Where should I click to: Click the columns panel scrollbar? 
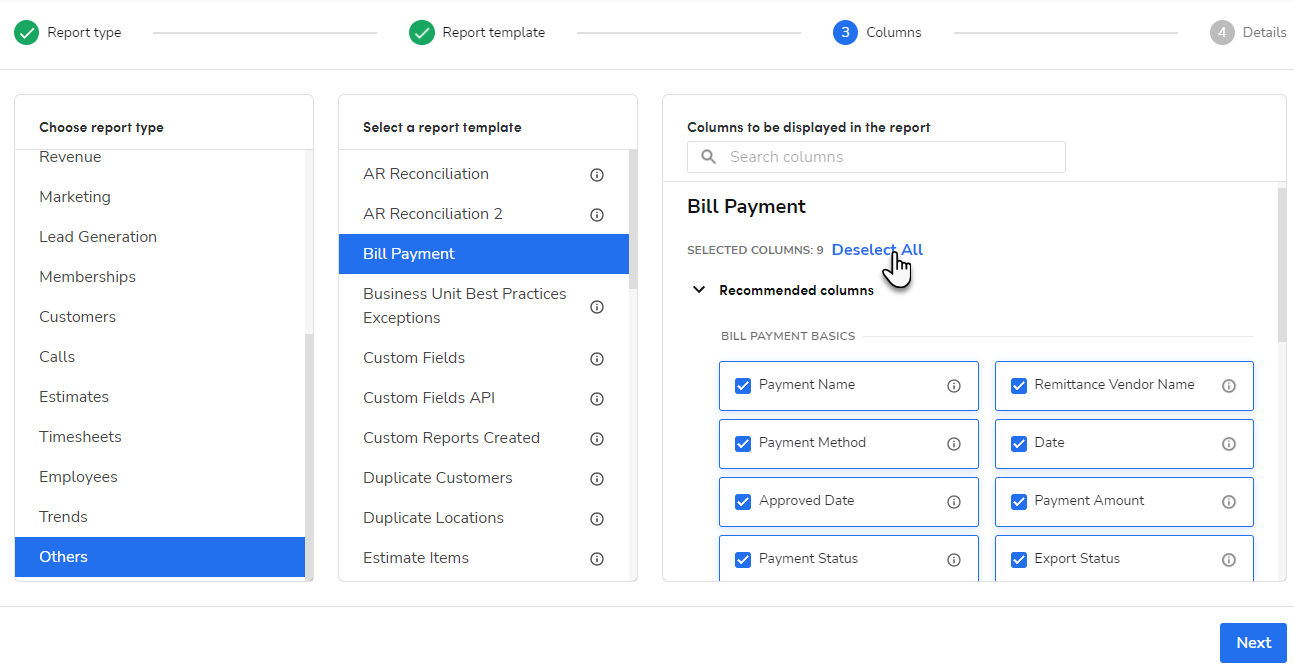pyautogui.click(x=1282, y=265)
